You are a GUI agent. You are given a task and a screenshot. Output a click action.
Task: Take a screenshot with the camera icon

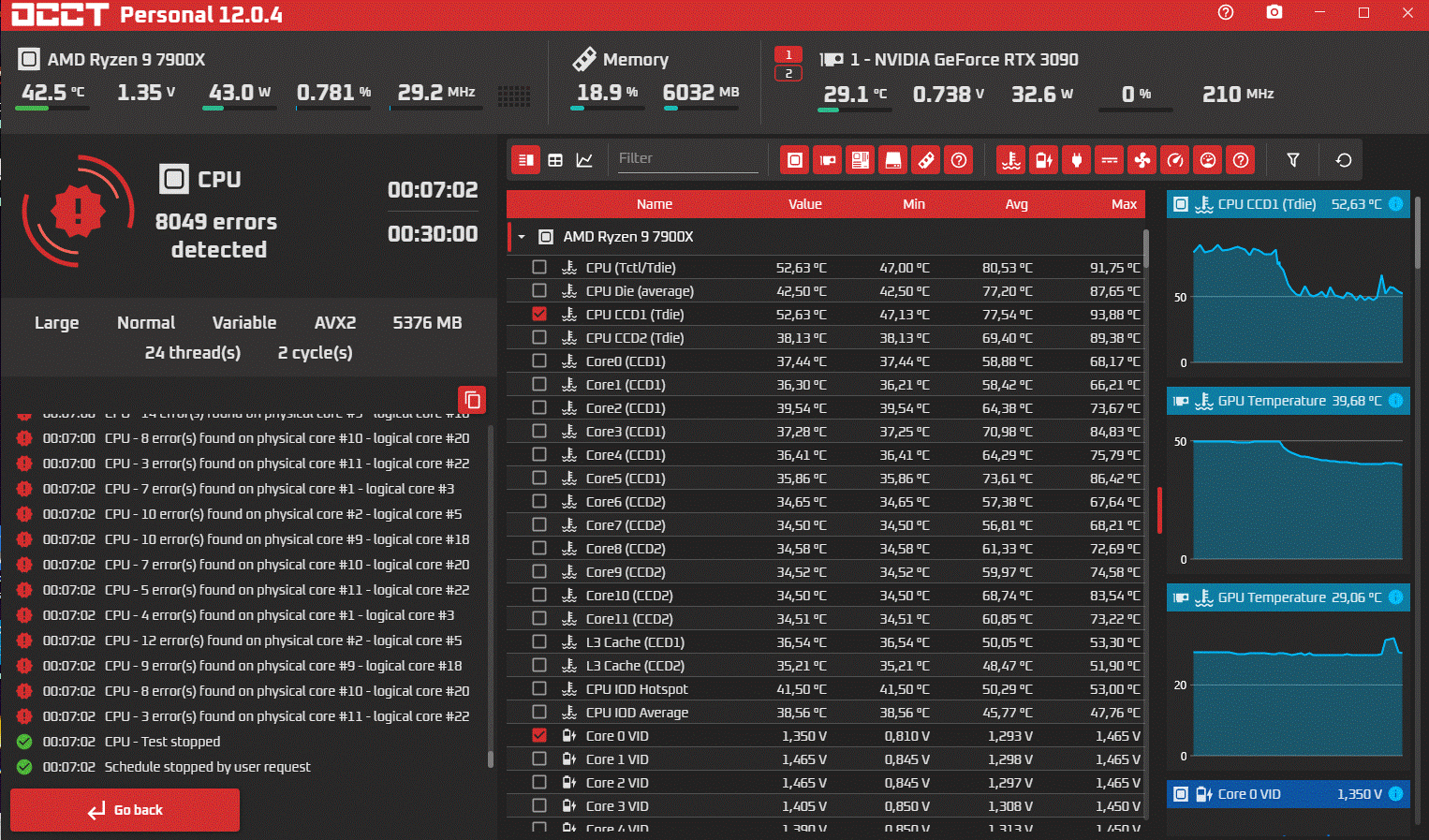tap(1274, 13)
